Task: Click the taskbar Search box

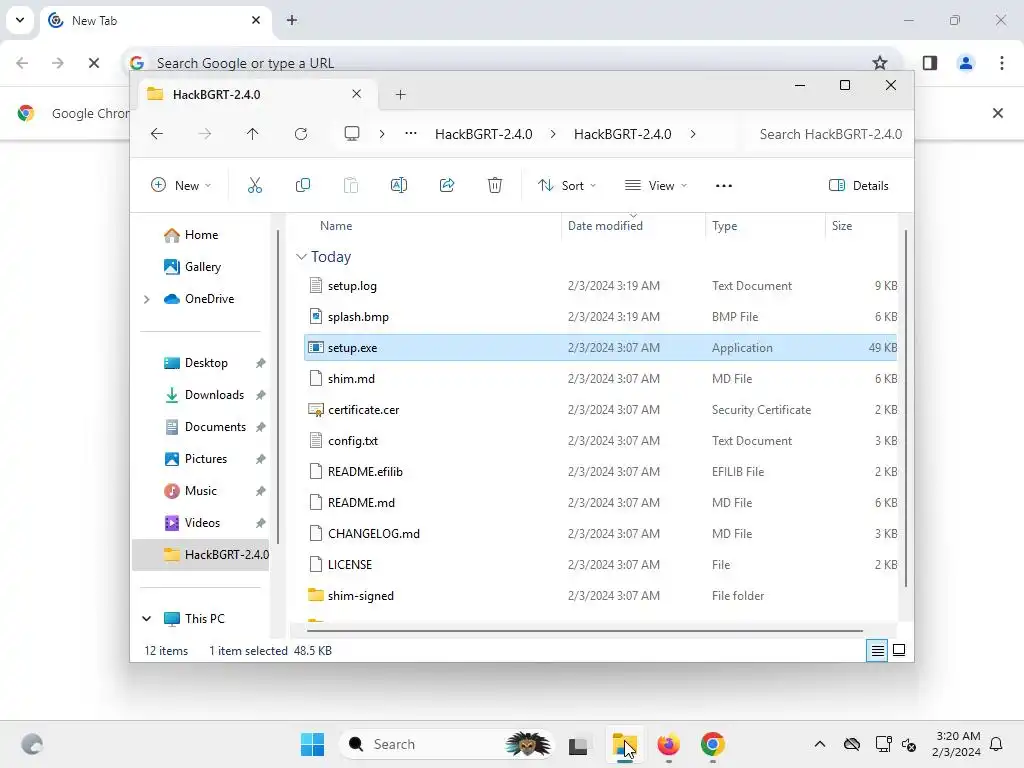Action: pos(446,744)
